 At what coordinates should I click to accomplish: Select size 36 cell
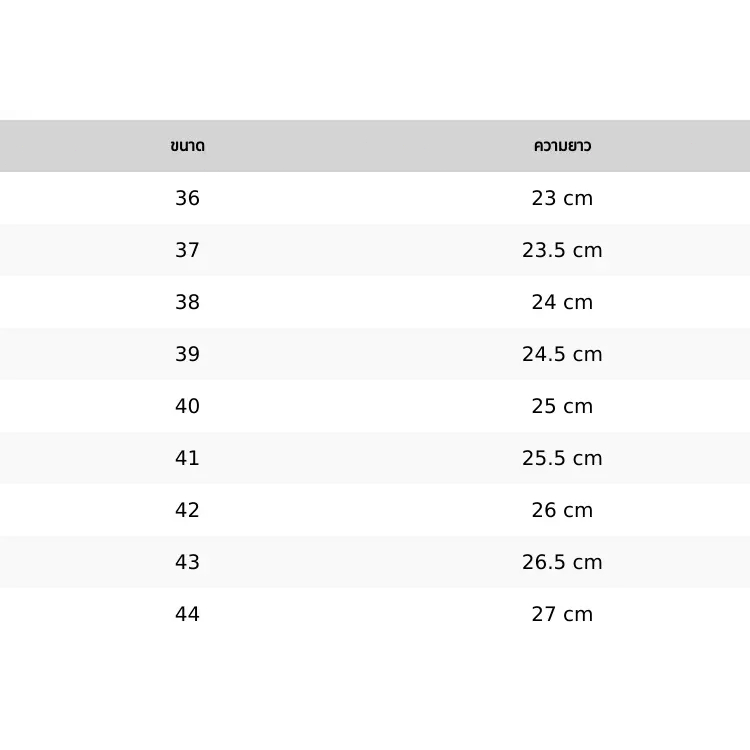[188, 198]
